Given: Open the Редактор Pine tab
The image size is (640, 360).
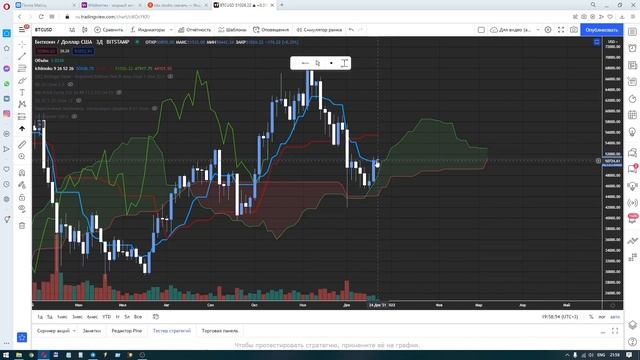Looking at the screenshot, I should click(127, 331).
